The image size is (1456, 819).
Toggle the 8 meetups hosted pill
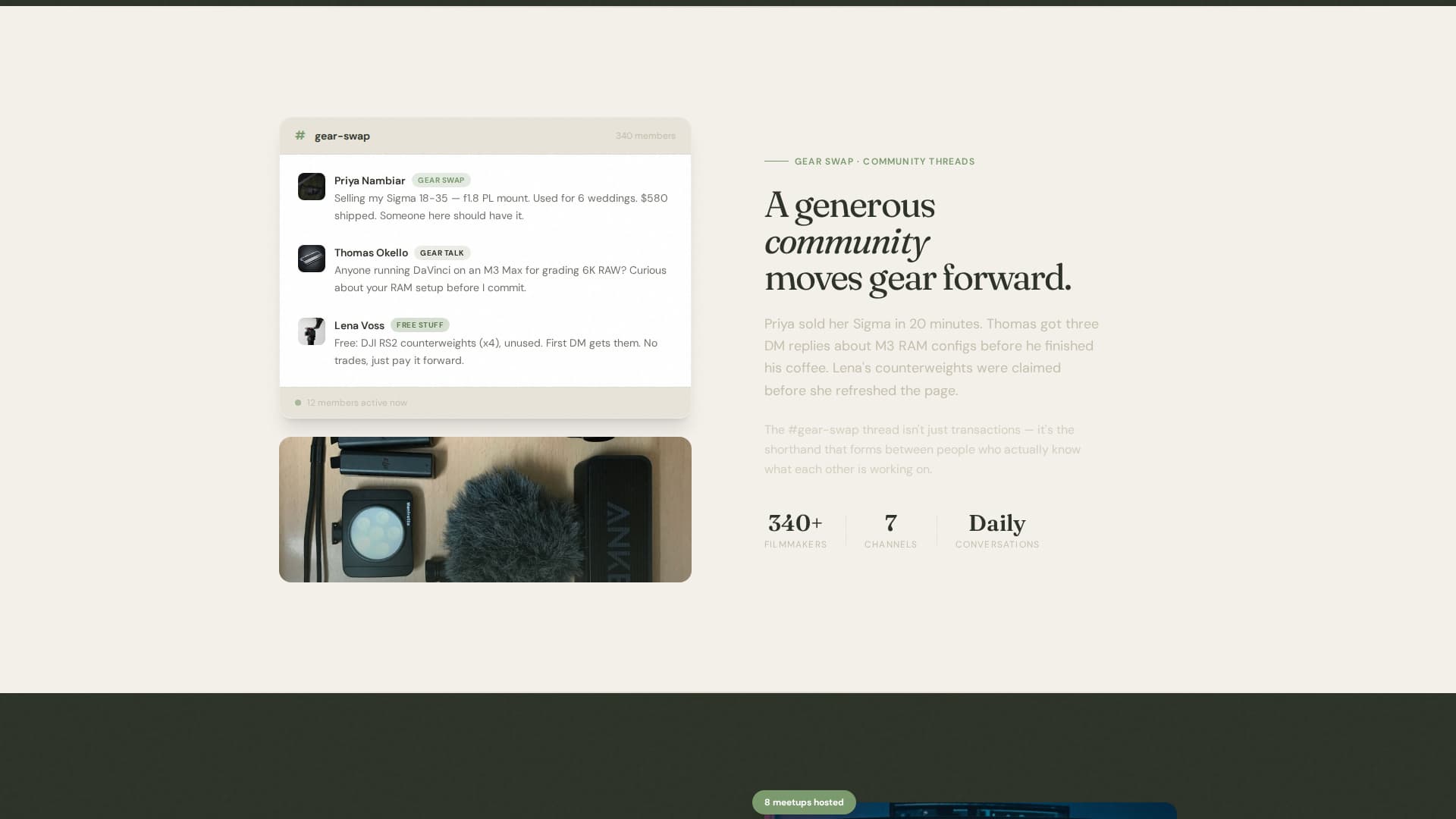[804, 802]
